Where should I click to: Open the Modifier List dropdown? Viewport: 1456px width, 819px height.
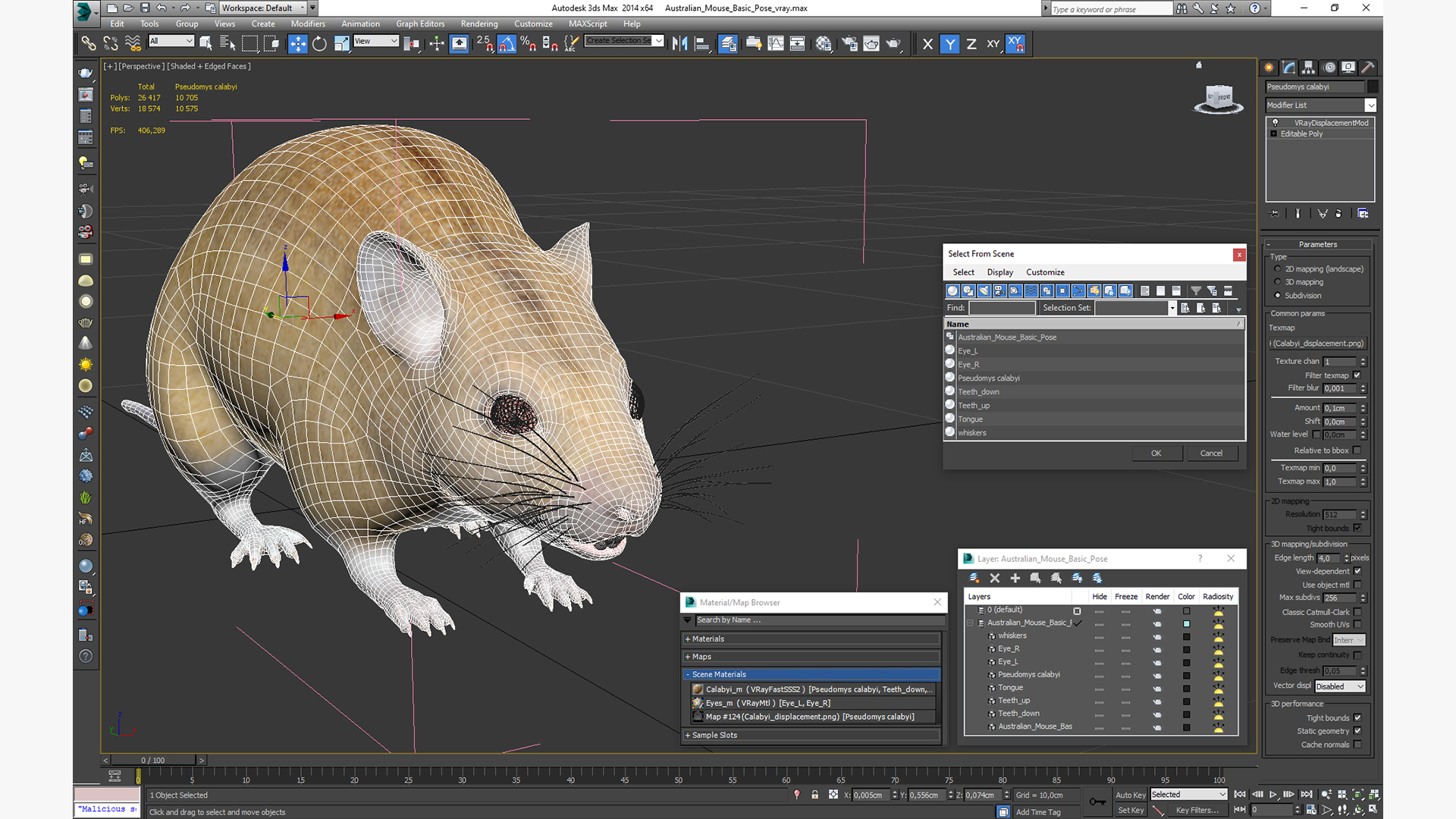pos(1370,105)
